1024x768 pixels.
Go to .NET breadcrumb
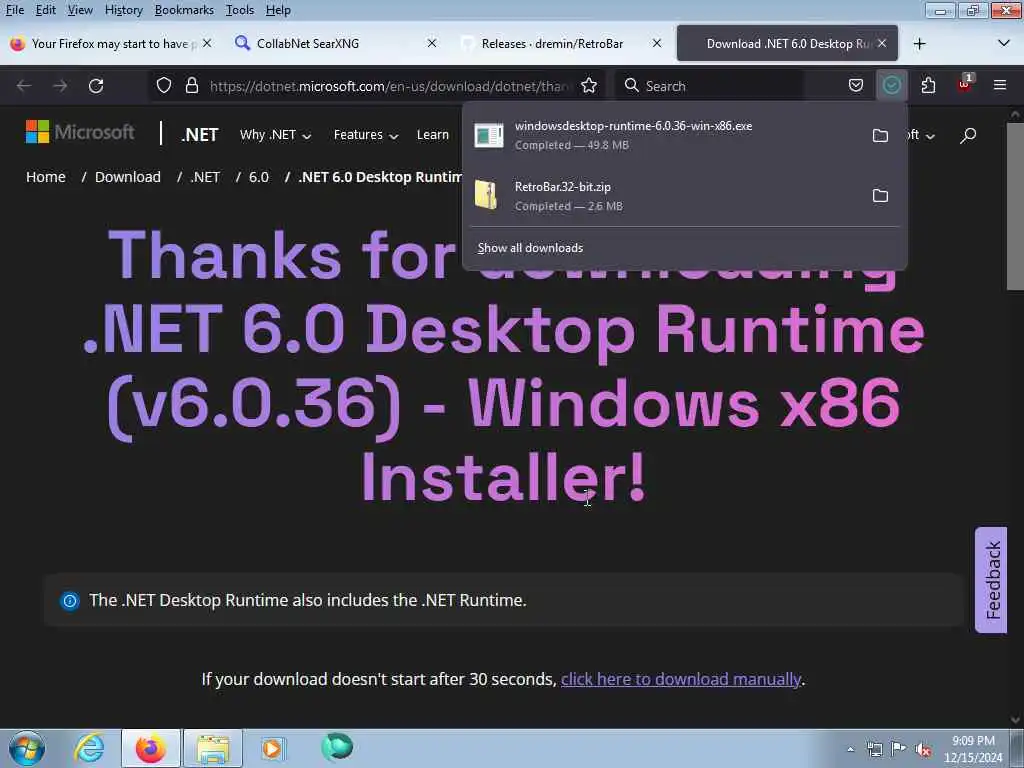205,177
